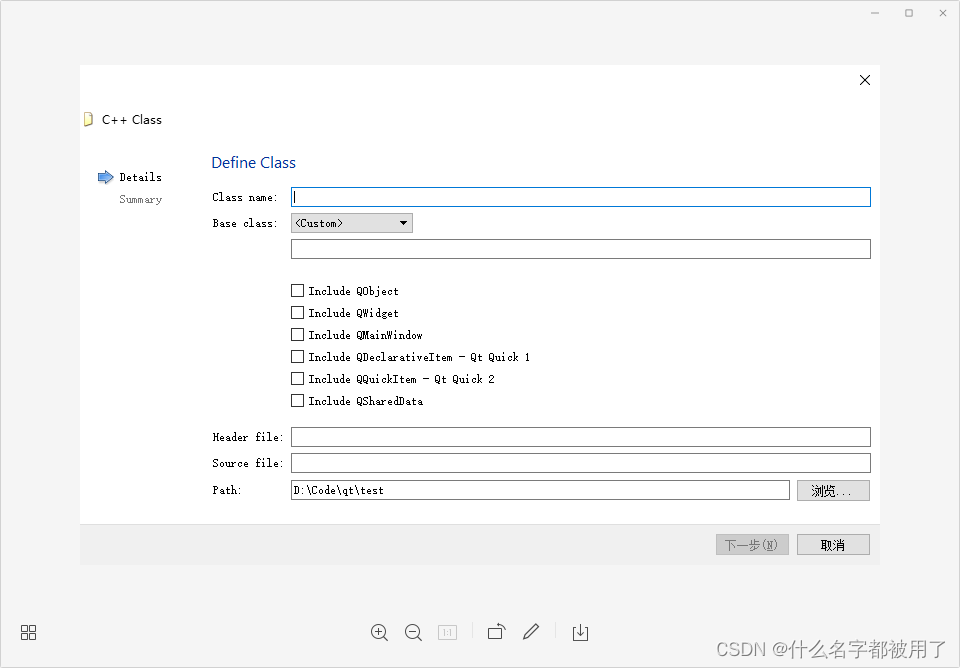
Task: Select the Details wizard step
Action: 140,177
